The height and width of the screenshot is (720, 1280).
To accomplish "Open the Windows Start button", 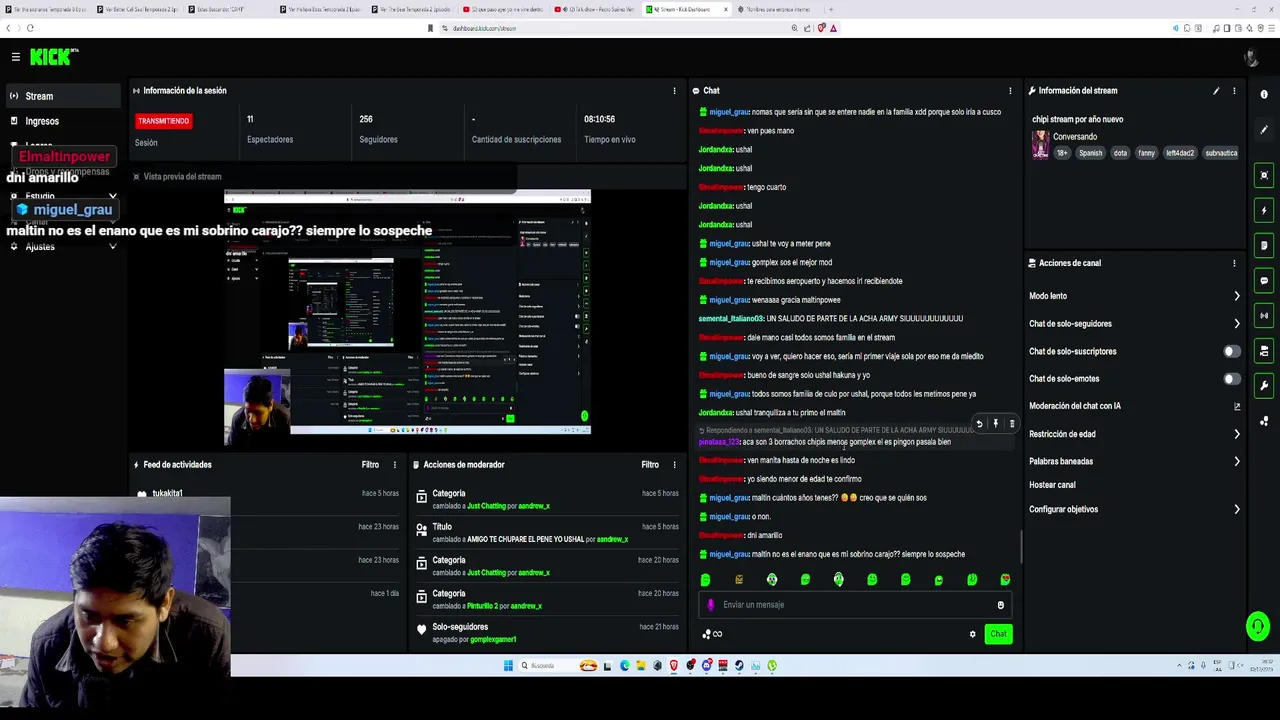I will (x=508, y=666).
